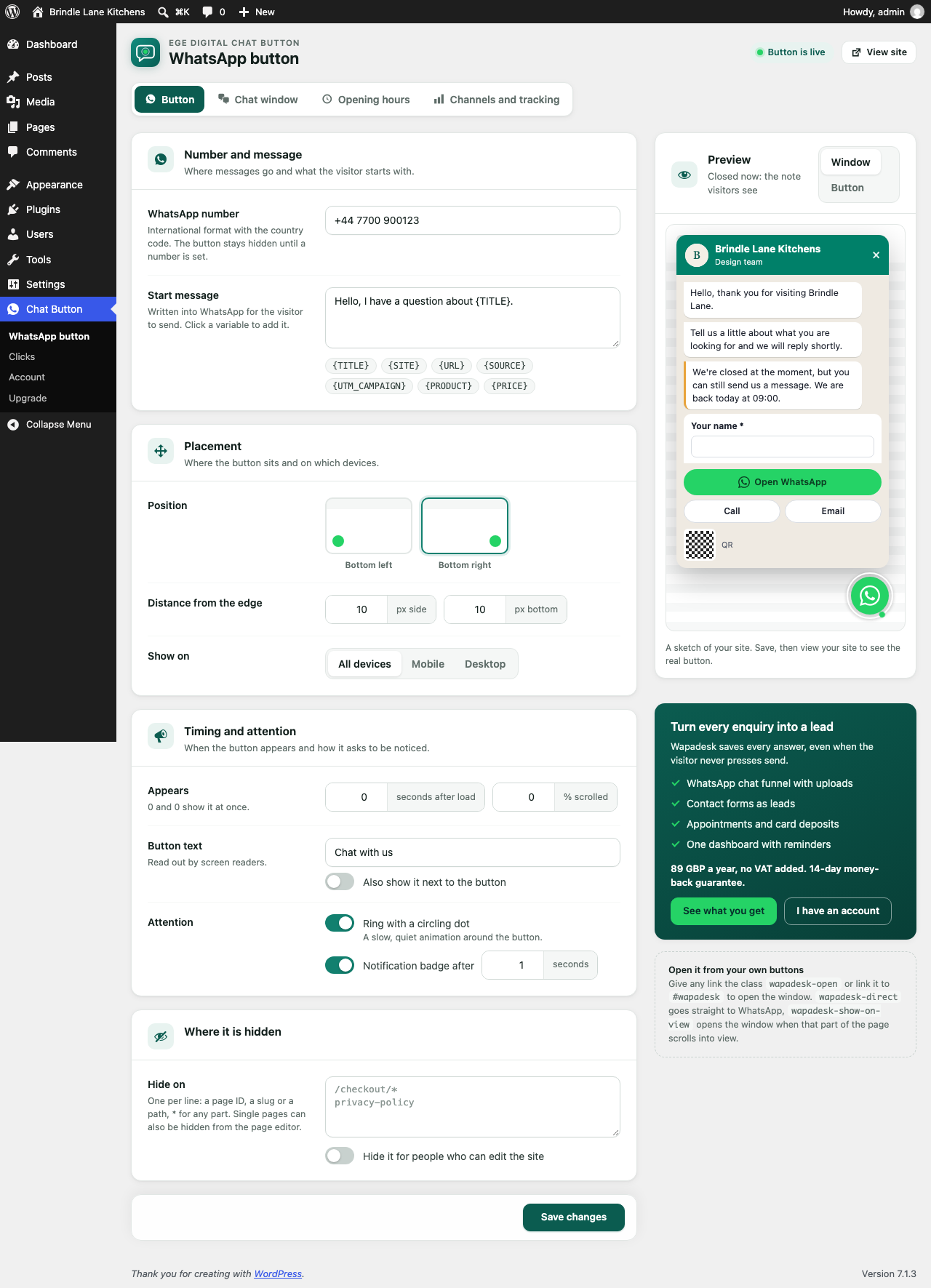Click the floating WhatsApp button in preview

[869, 596]
